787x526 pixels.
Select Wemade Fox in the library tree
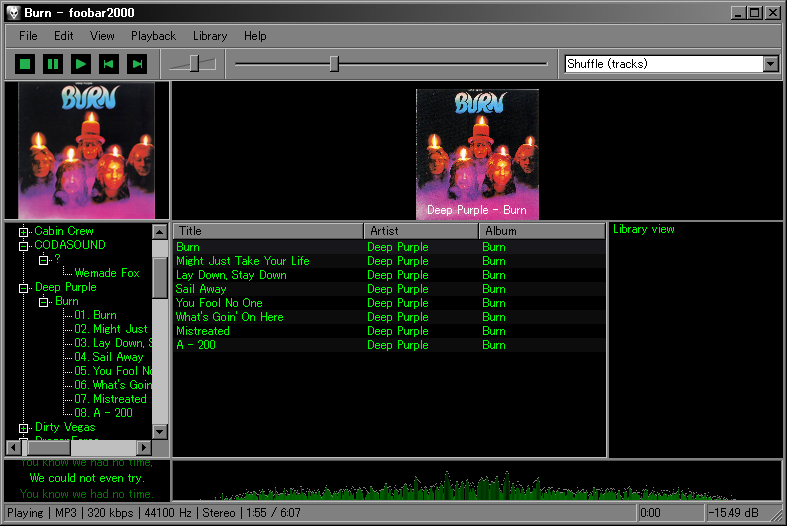[x=107, y=273]
